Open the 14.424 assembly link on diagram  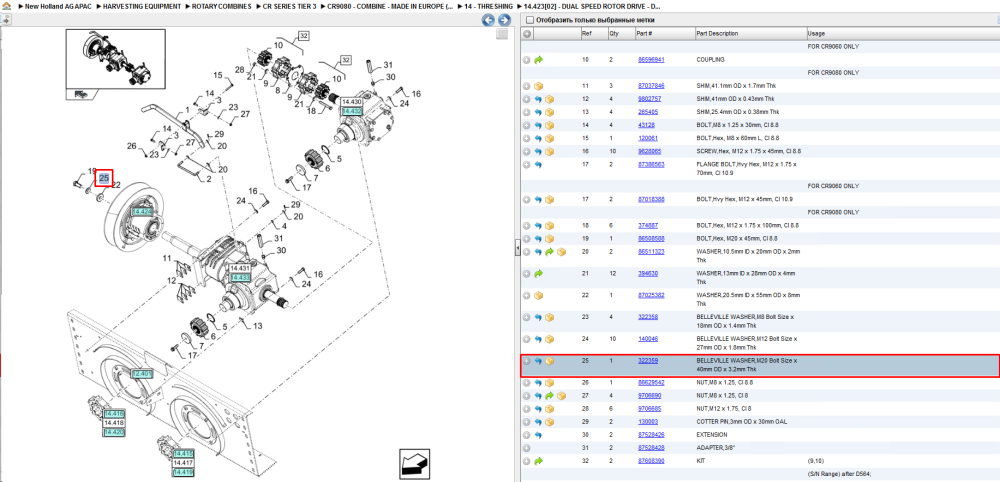142,211
